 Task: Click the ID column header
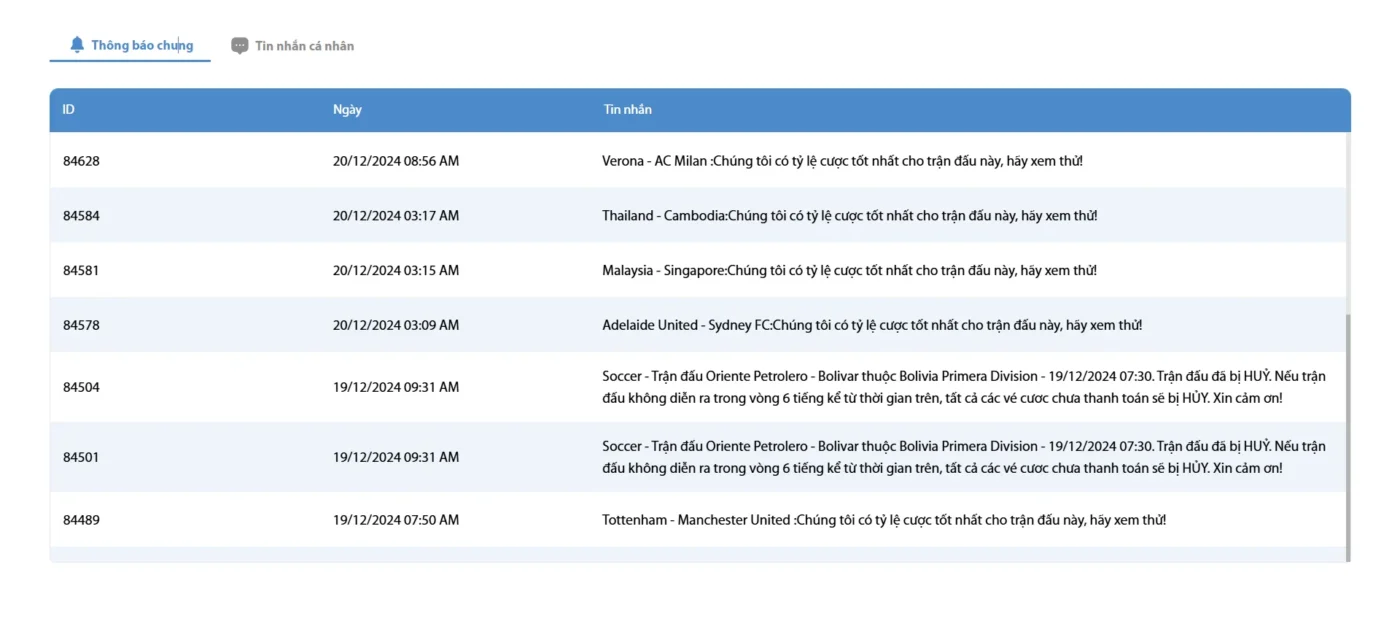point(68,110)
